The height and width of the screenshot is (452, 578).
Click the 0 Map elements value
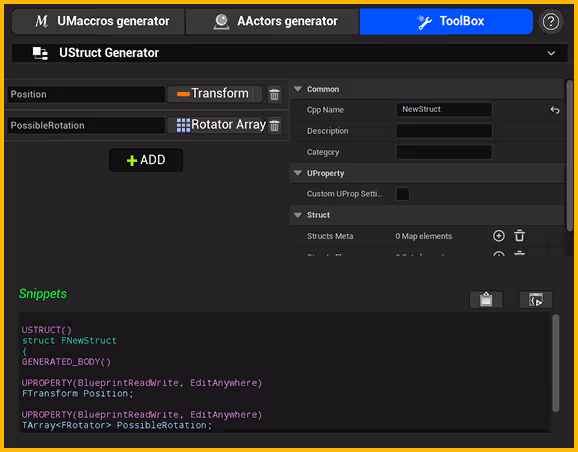[x=424, y=236]
